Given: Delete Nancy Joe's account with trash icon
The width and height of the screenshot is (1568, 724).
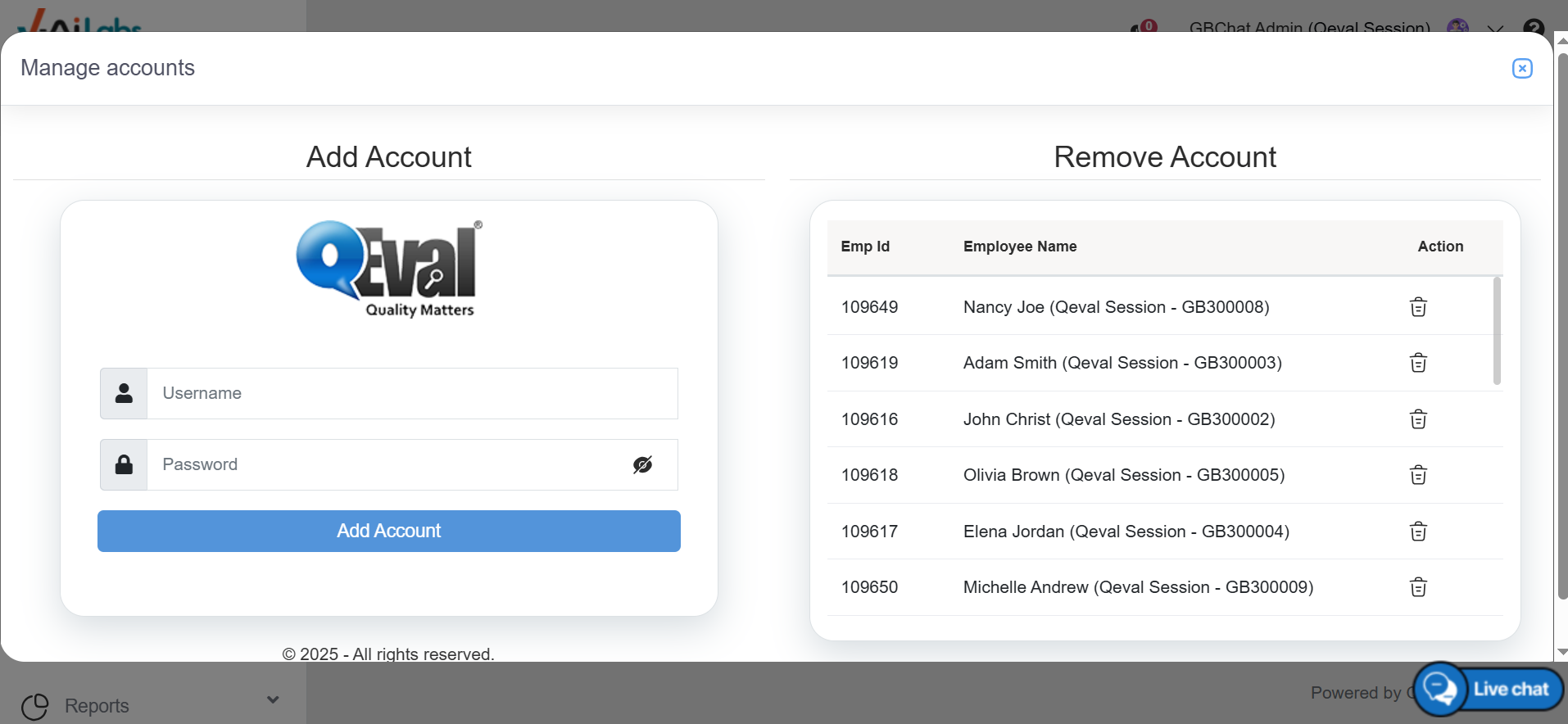Looking at the screenshot, I should click(1418, 307).
